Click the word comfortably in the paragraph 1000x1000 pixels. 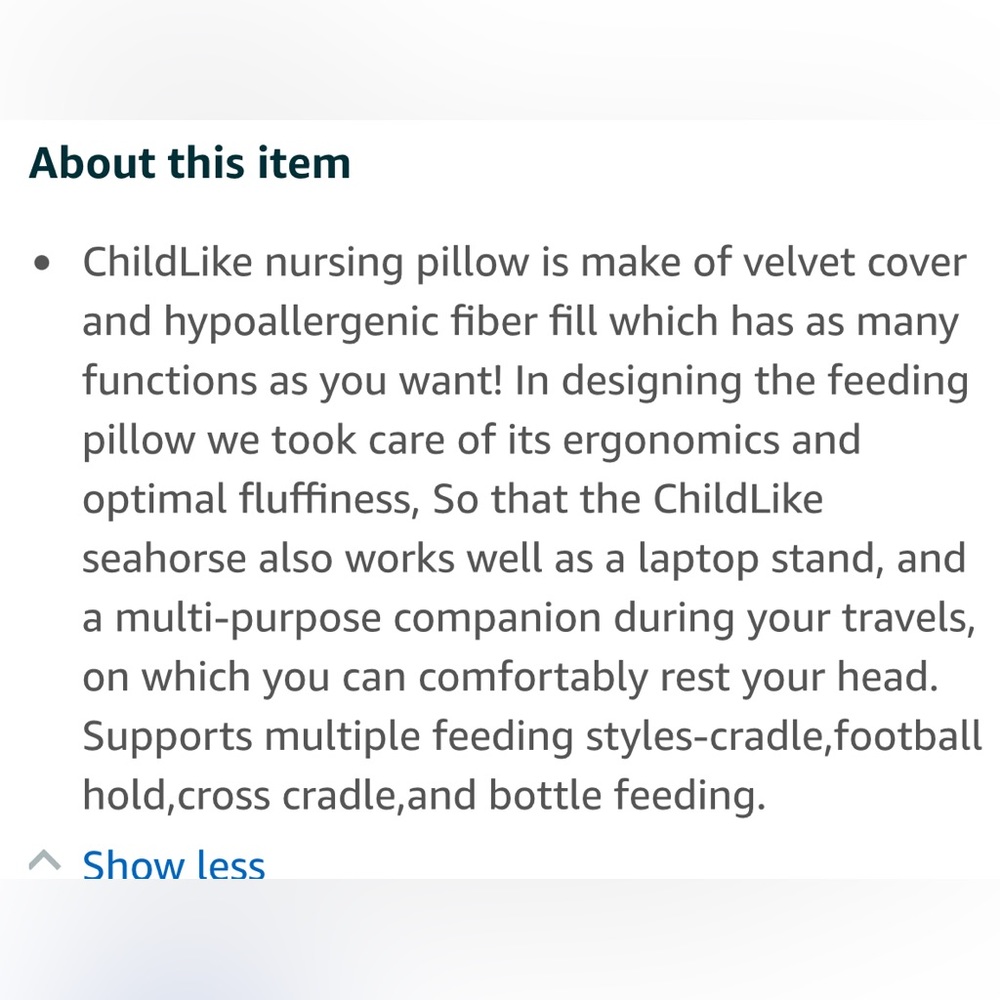pos(533,679)
